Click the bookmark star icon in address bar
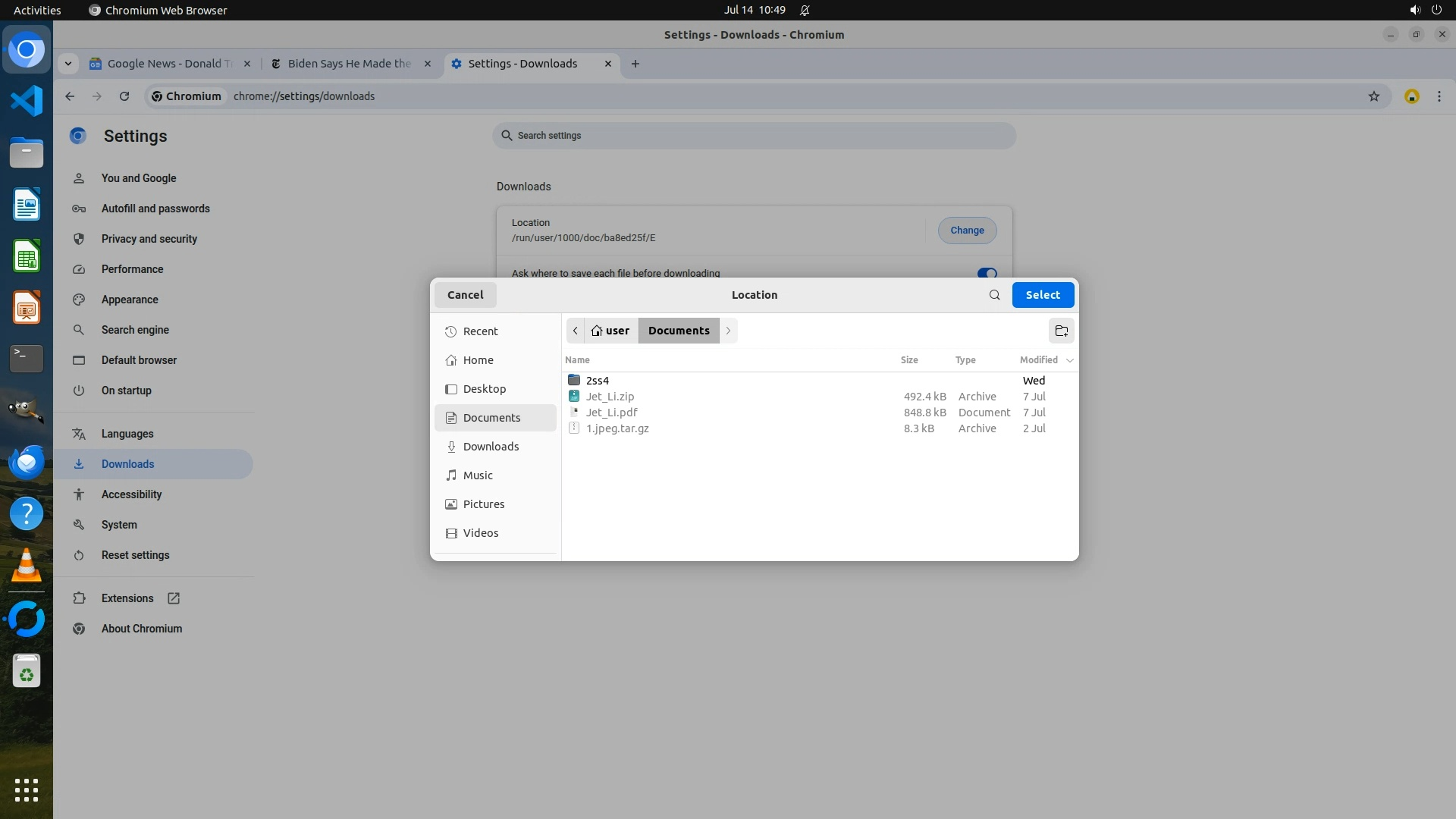This screenshot has width=1456, height=819. [x=1373, y=96]
